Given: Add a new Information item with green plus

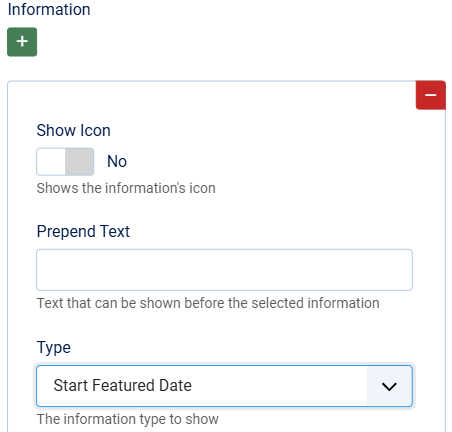Looking at the screenshot, I should 22,42.
